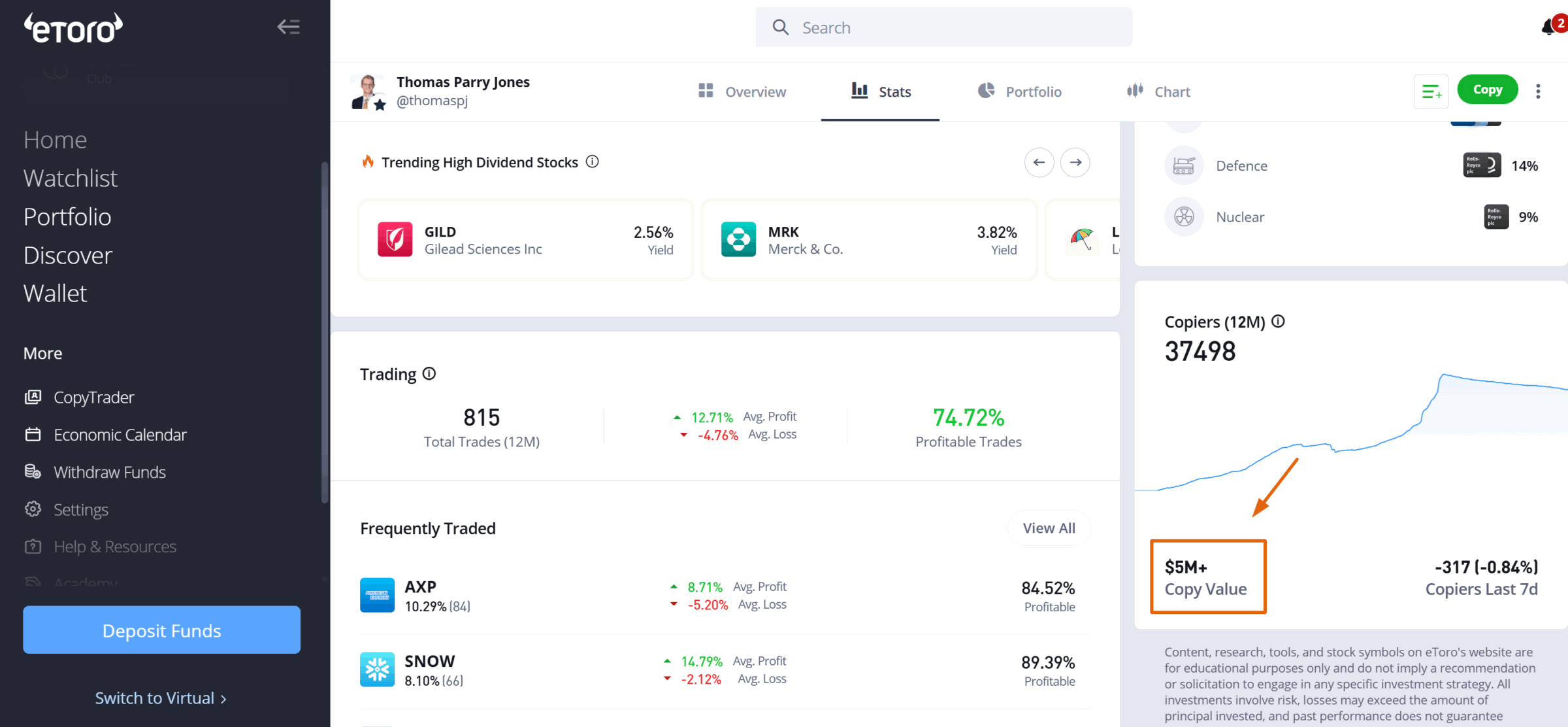Click the add to watchlist icon
This screenshot has width=1568, height=727.
click(x=1431, y=92)
